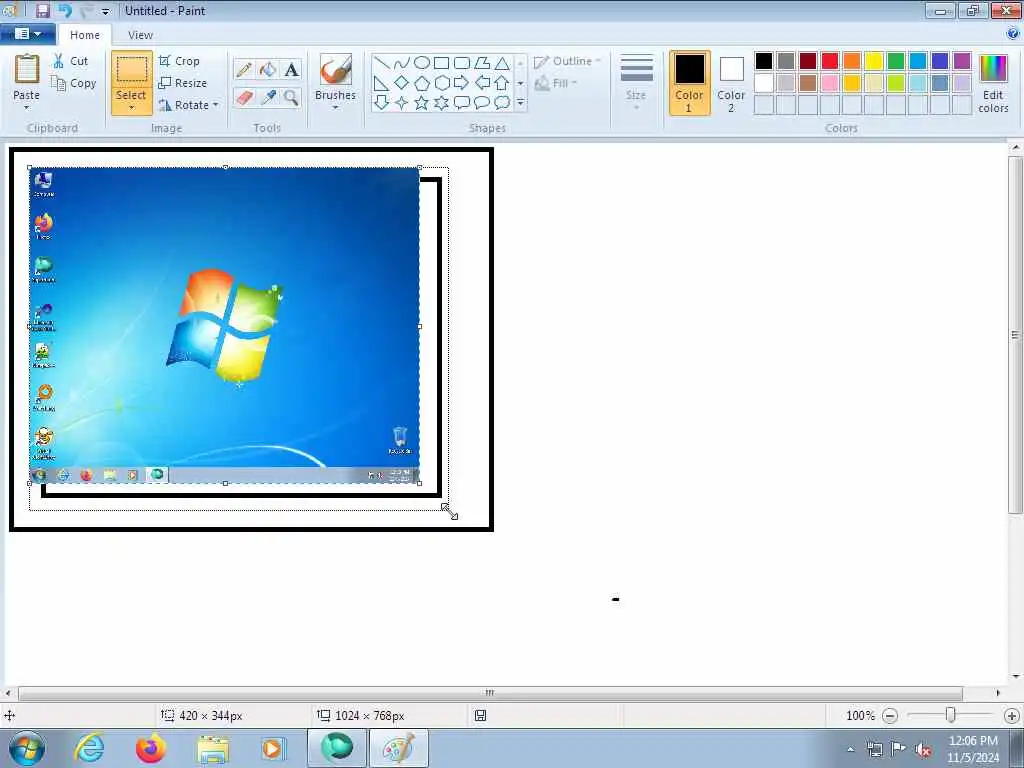Open the Select dropdown arrow

131,108
